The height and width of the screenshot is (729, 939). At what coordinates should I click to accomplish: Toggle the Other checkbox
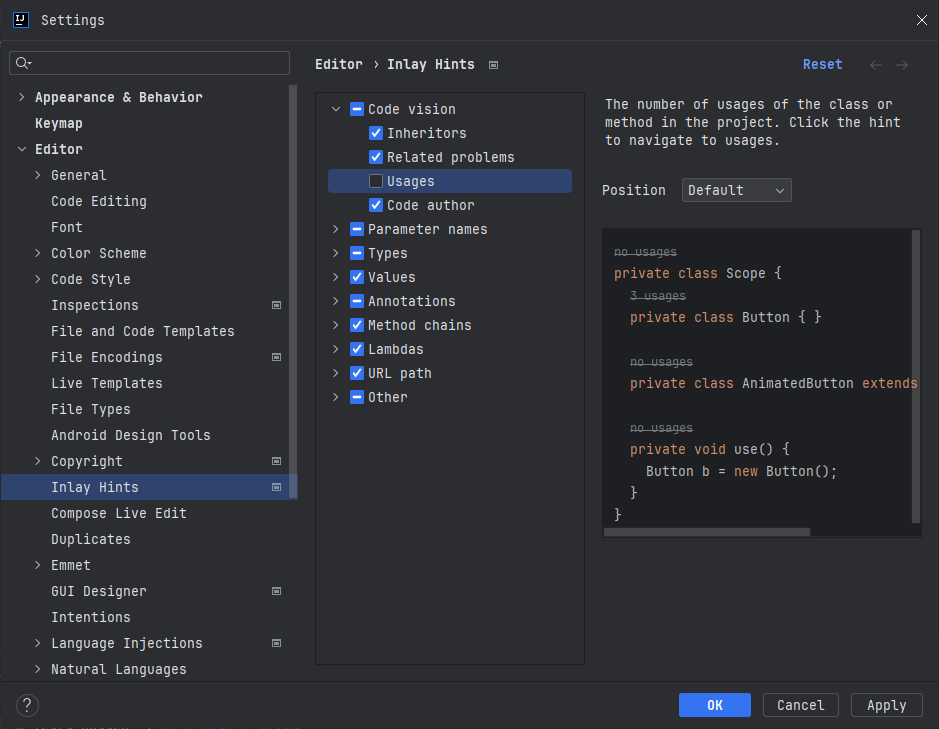[x=357, y=397]
